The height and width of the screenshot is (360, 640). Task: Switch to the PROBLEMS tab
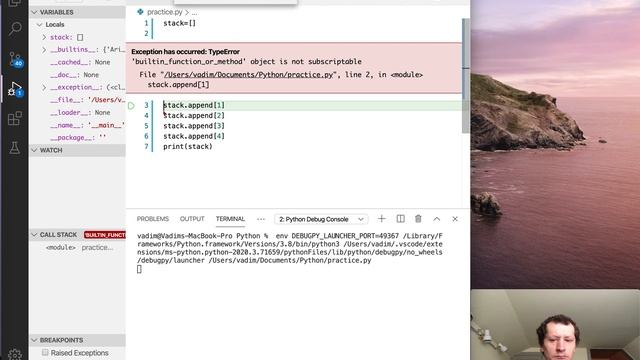[x=153, y=219]
